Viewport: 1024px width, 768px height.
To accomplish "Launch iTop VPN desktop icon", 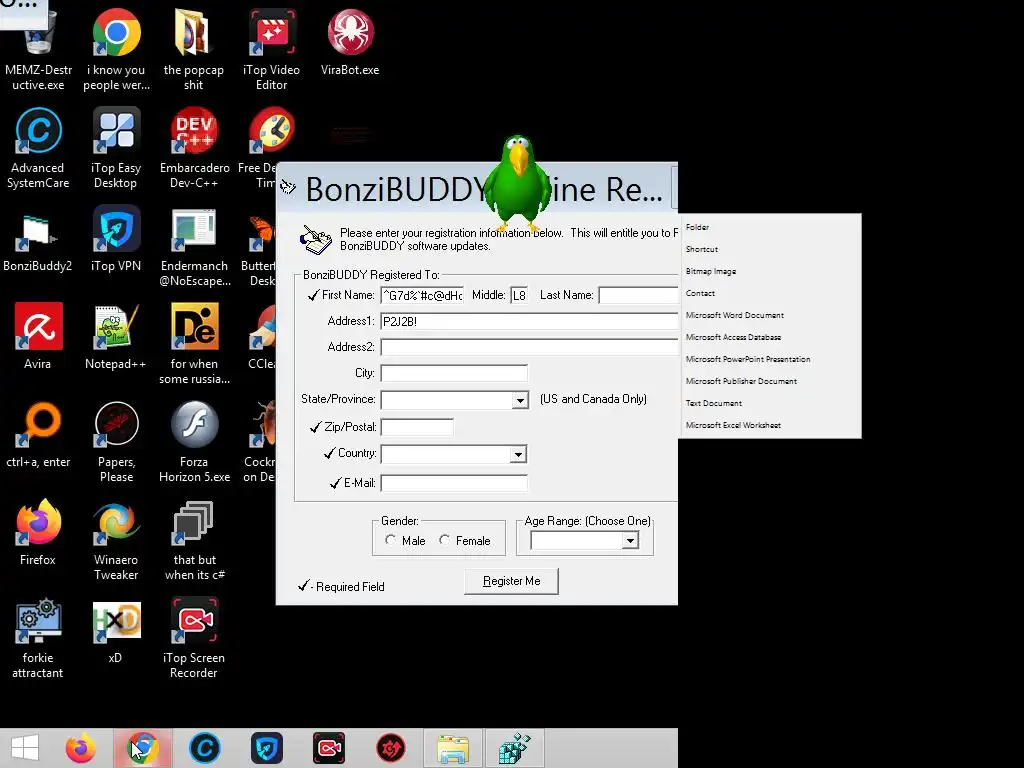I will 116,239.
